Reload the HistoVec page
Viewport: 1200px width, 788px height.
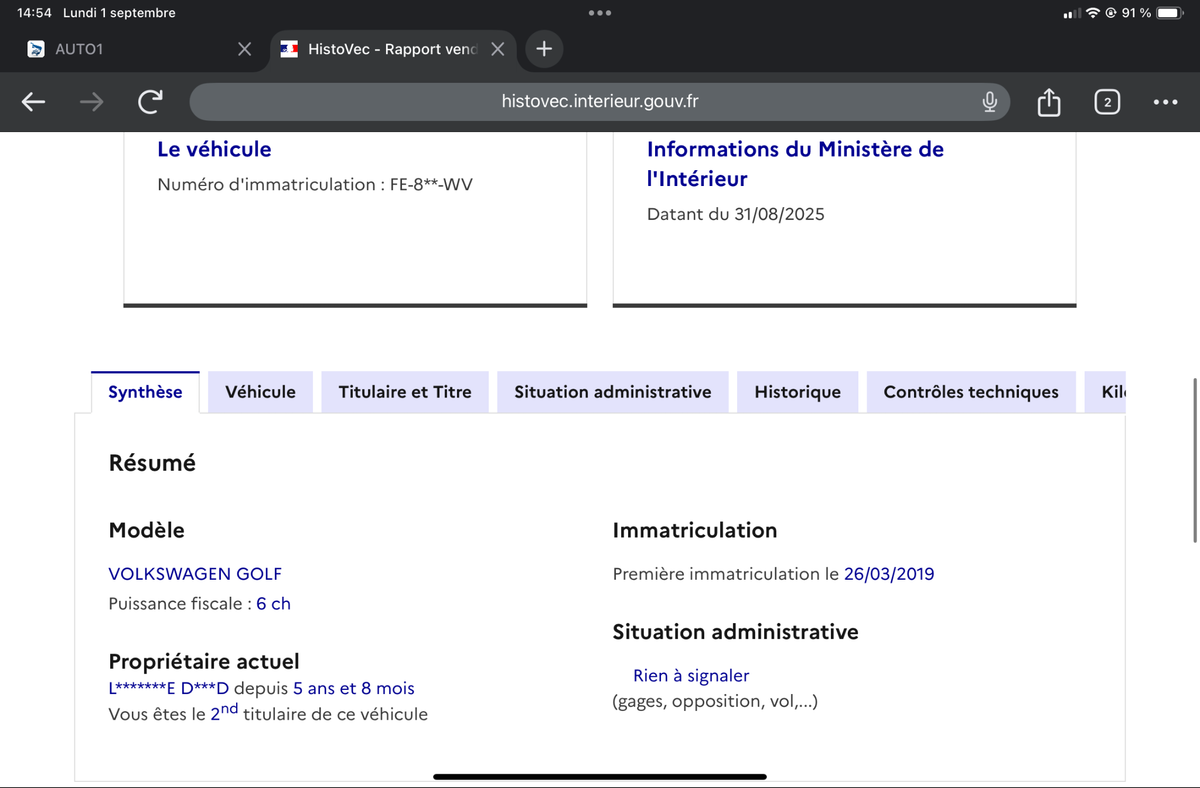pos(150,101)
